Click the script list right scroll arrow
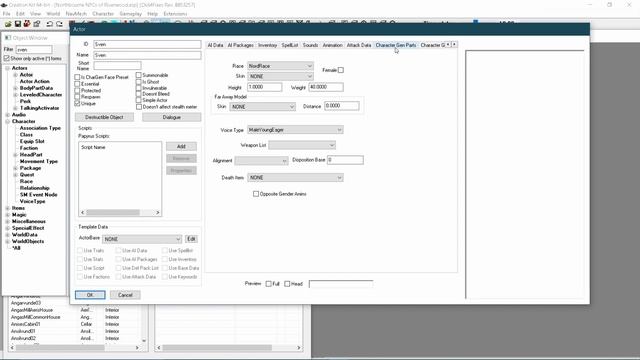 158,213
